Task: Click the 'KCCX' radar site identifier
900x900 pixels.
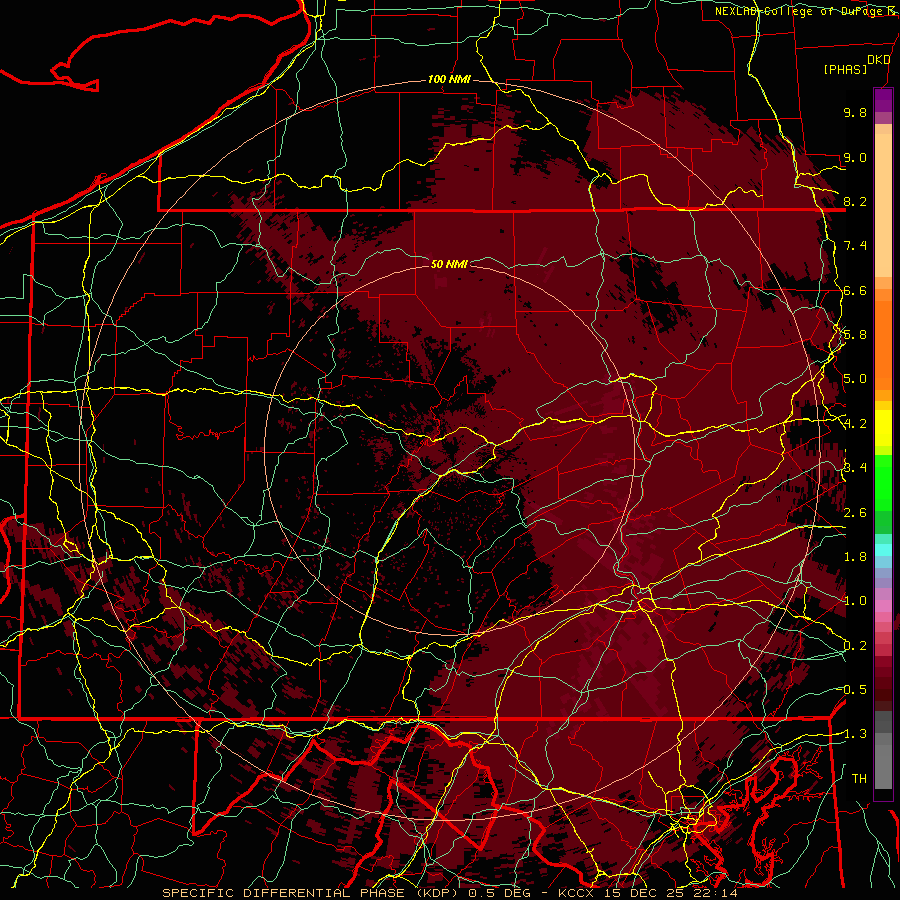Action: 576,893
